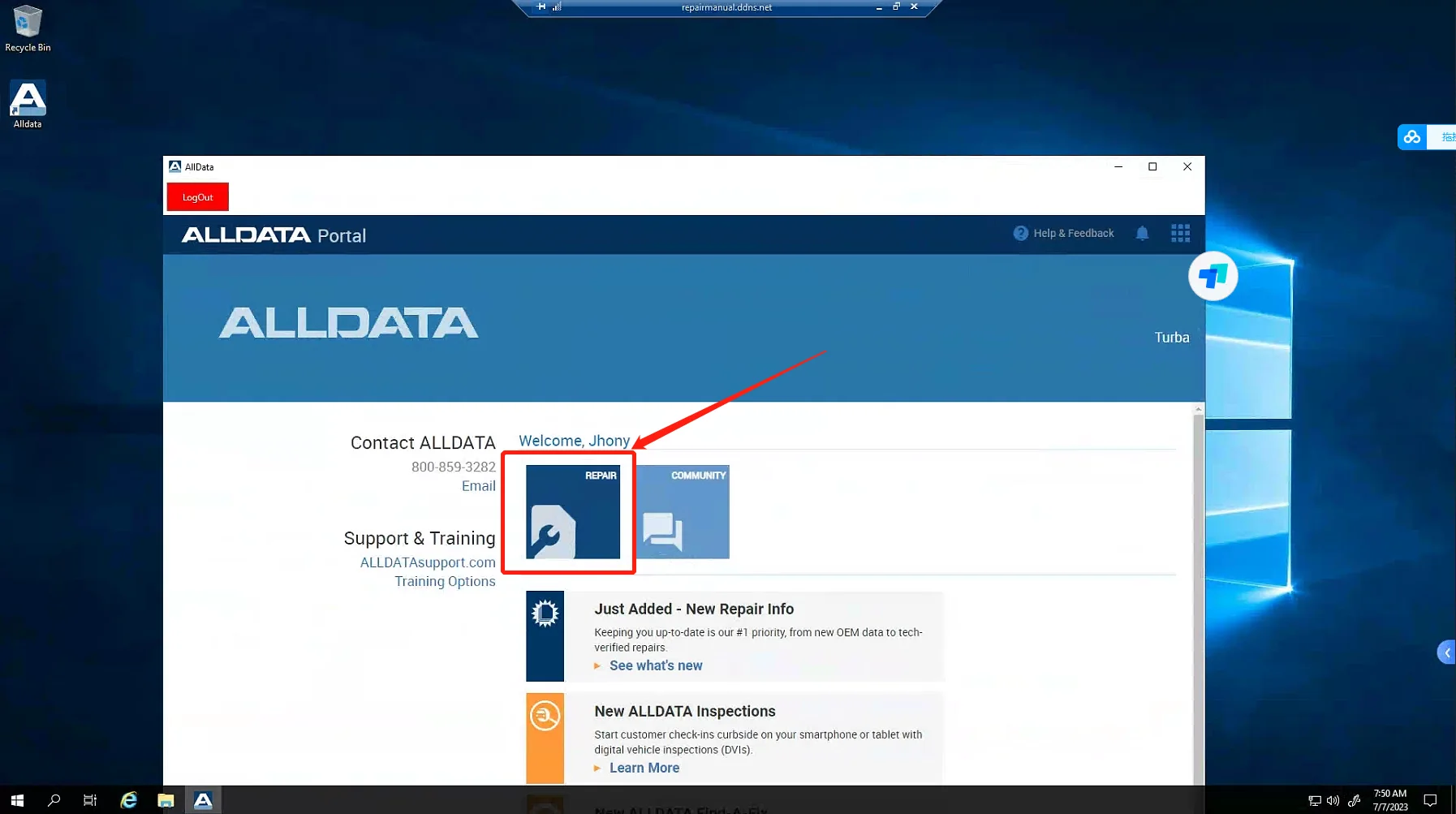Open the network tray icon

click(x=1315, y=801)
